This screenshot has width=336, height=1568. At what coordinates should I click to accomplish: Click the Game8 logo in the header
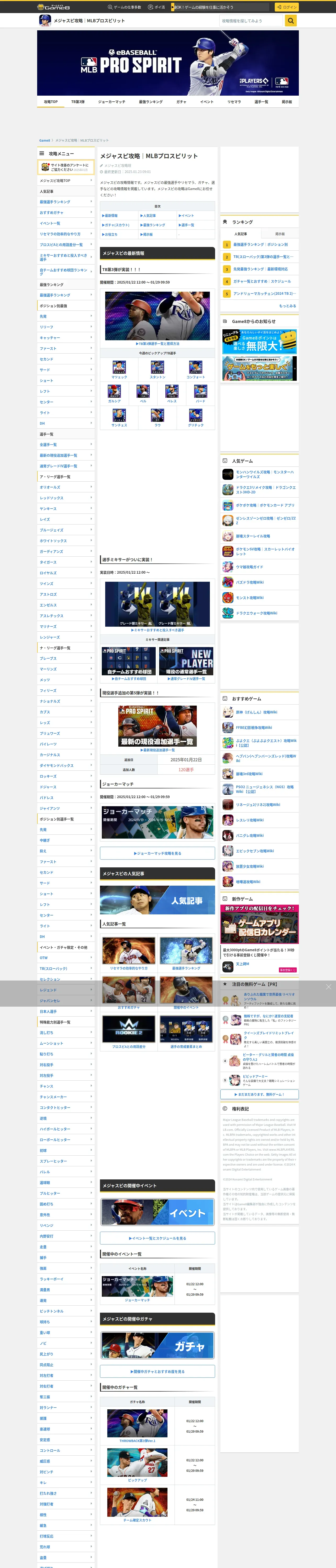(54, 7)
